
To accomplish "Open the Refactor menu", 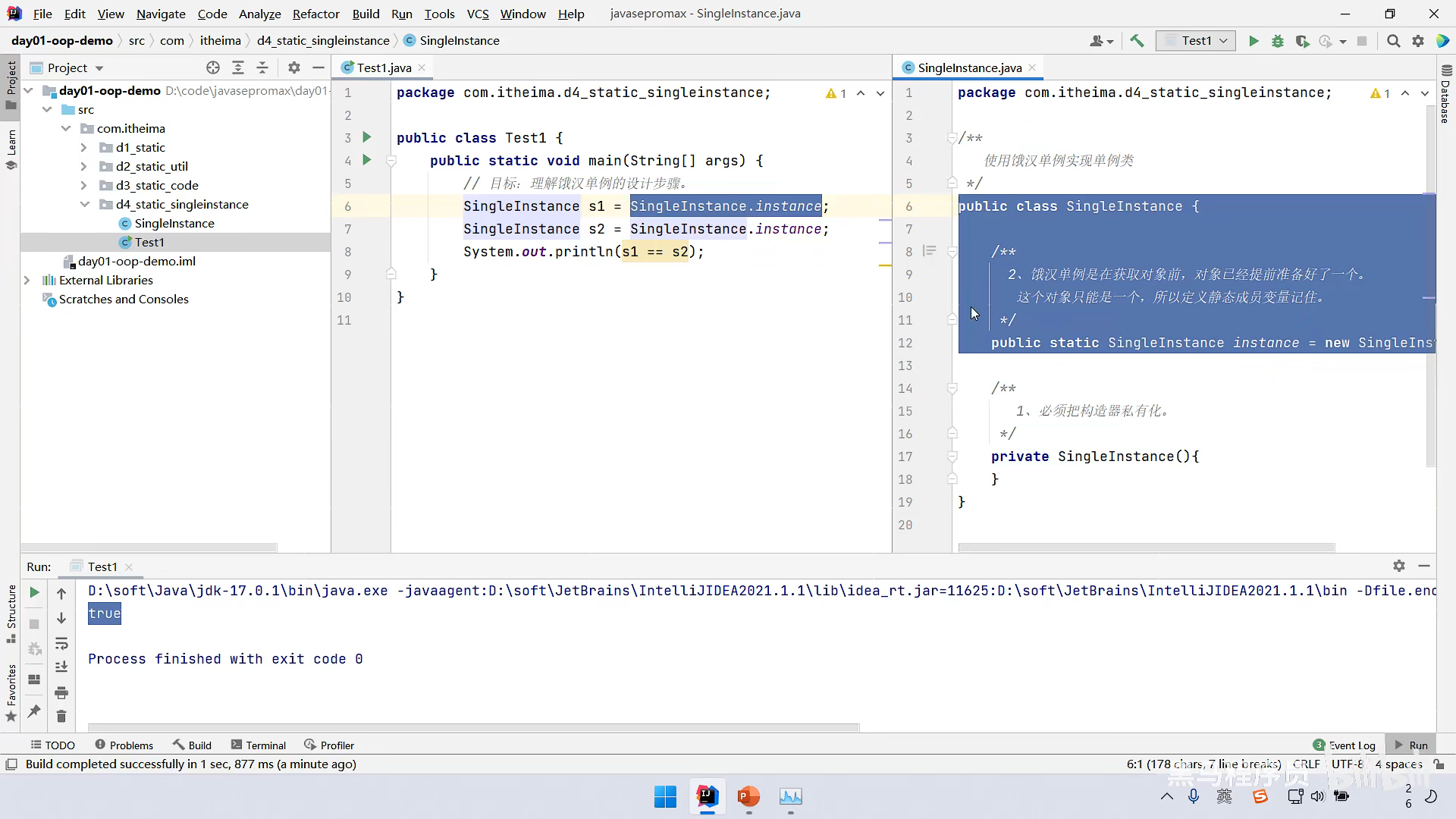I will (x=315, y=14).
